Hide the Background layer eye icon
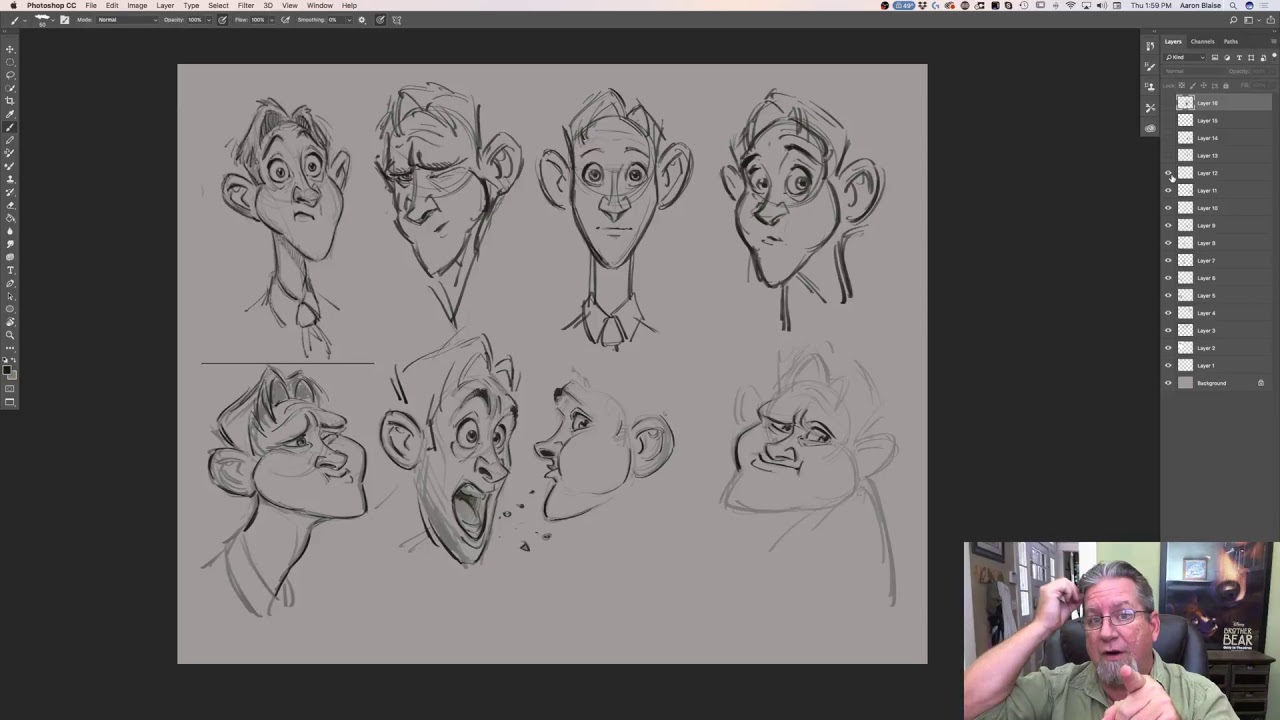This screenshot has height=720, width=1280. click(x=1168, y=383)
